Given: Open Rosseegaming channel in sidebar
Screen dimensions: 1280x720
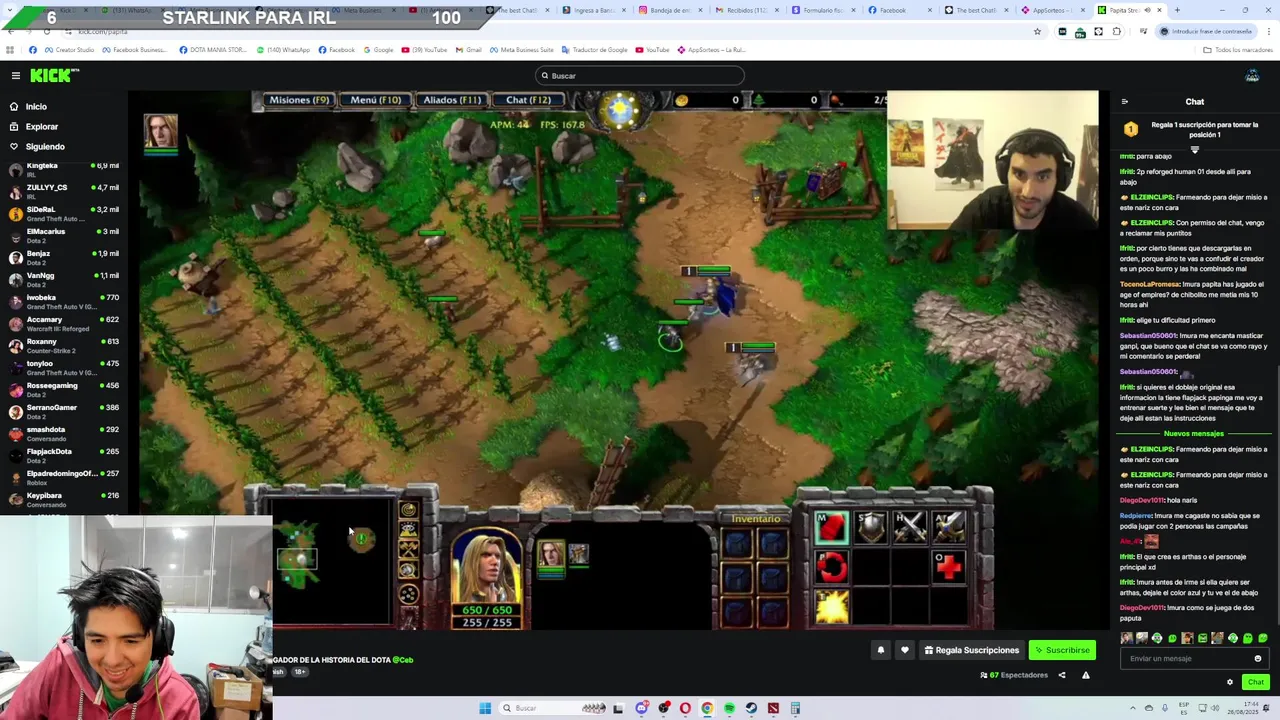Looking at the screenshot, I should coord(64,389).
